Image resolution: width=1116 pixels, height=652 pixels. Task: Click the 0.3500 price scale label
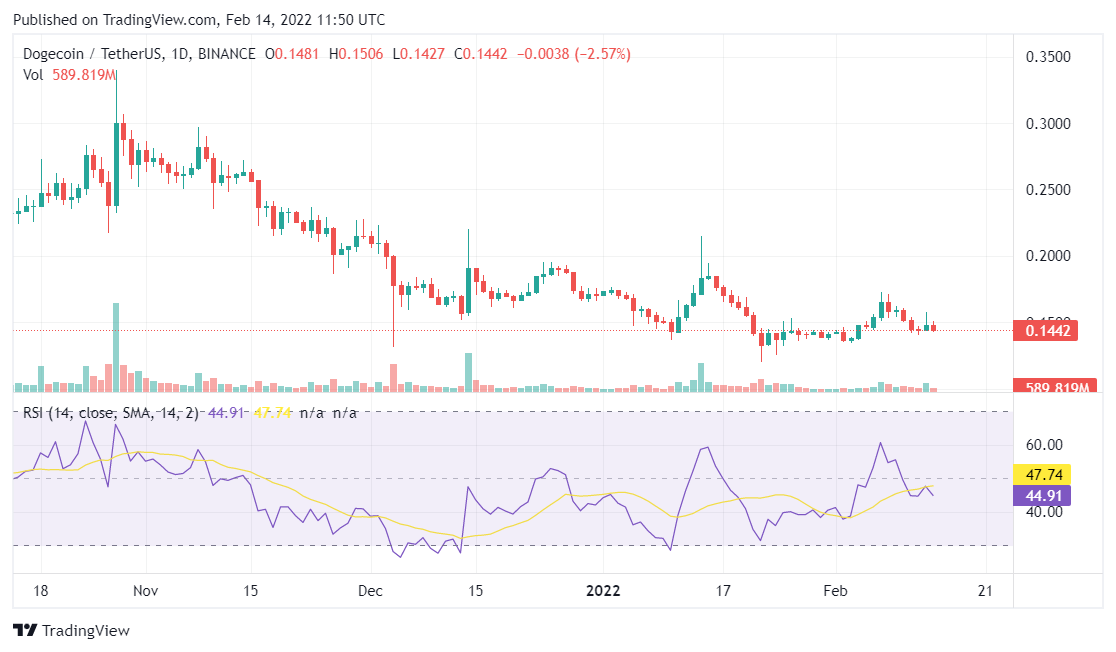coord(1048,57)
